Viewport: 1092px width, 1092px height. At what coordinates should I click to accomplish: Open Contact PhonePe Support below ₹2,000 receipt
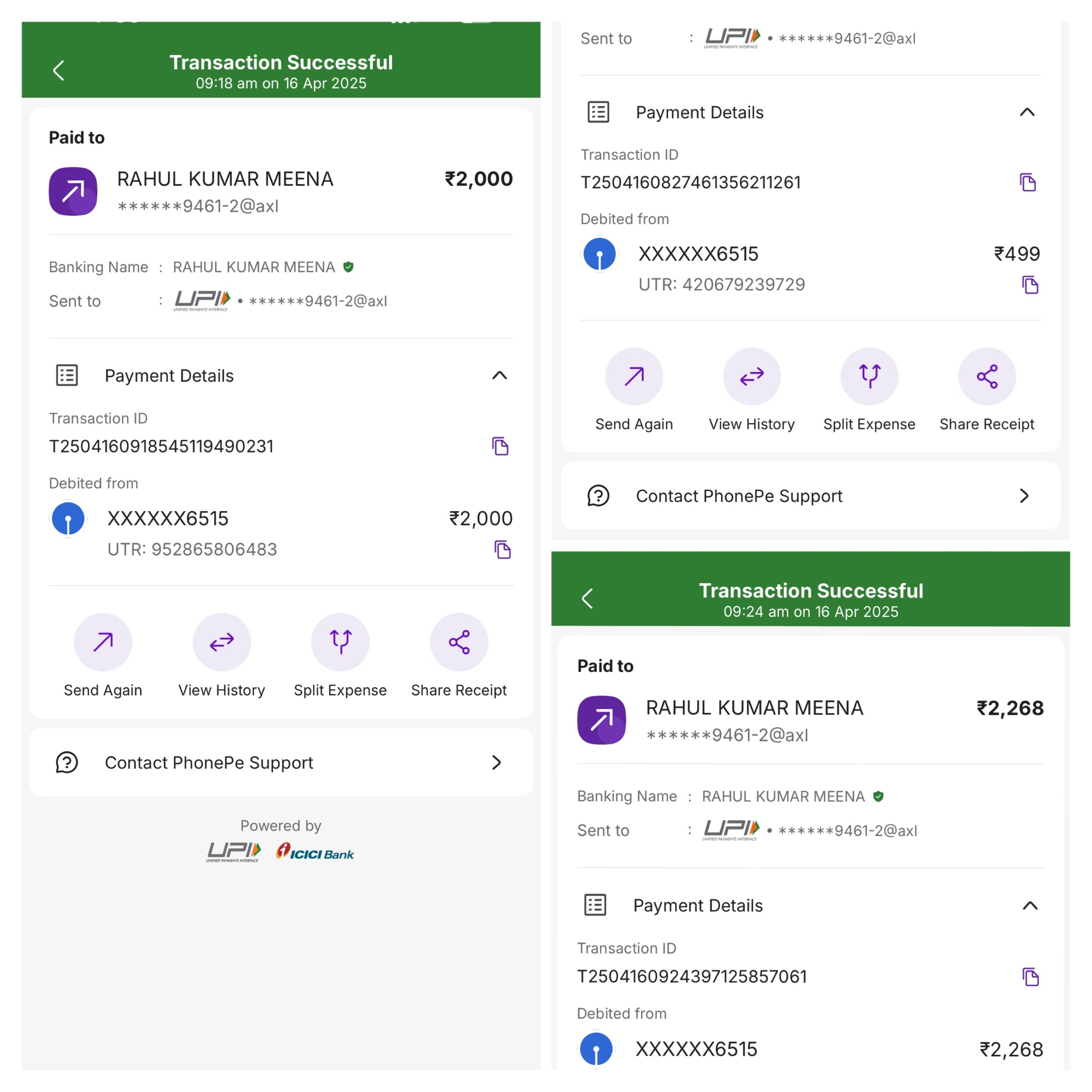281,762
